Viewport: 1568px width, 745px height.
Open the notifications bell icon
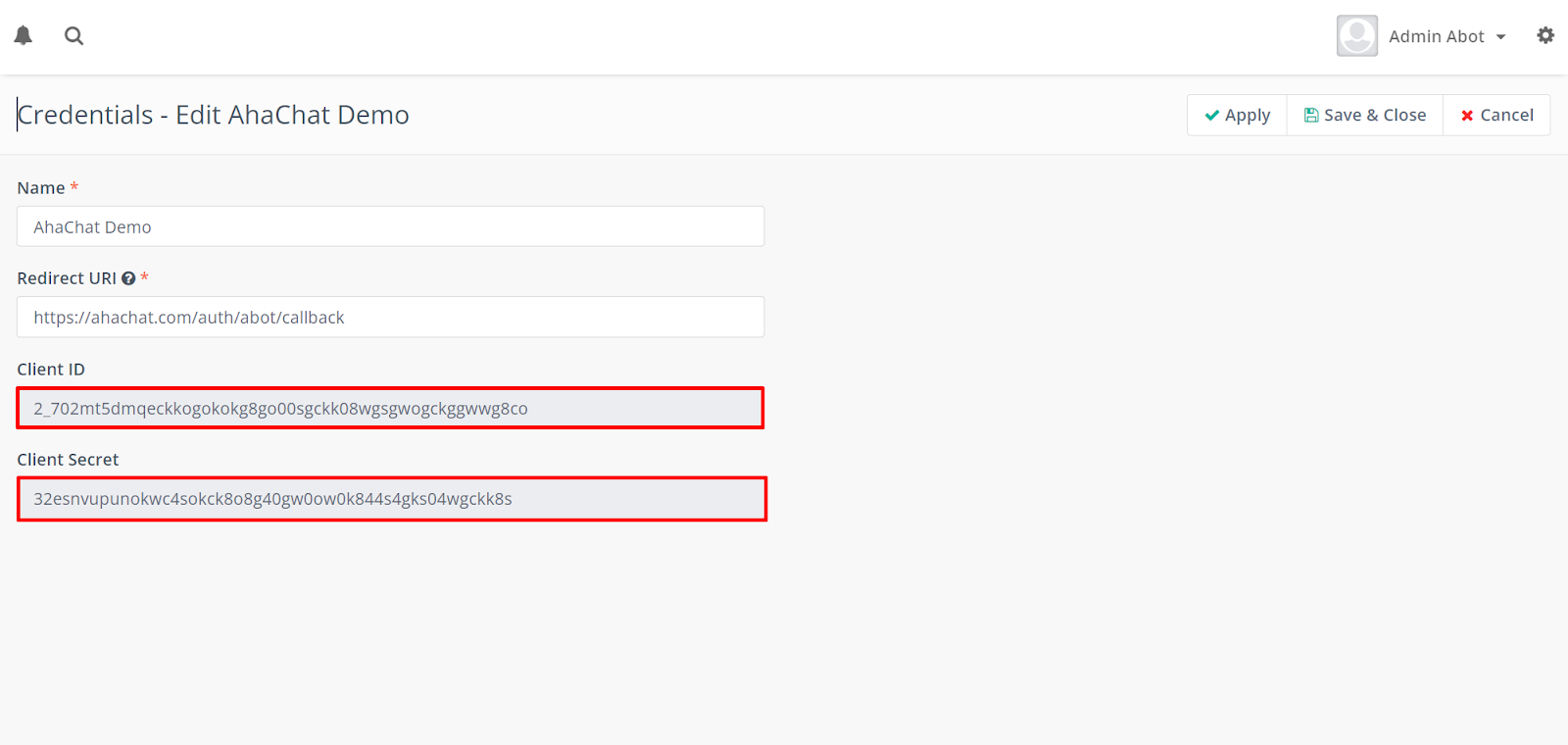[24, 36]
